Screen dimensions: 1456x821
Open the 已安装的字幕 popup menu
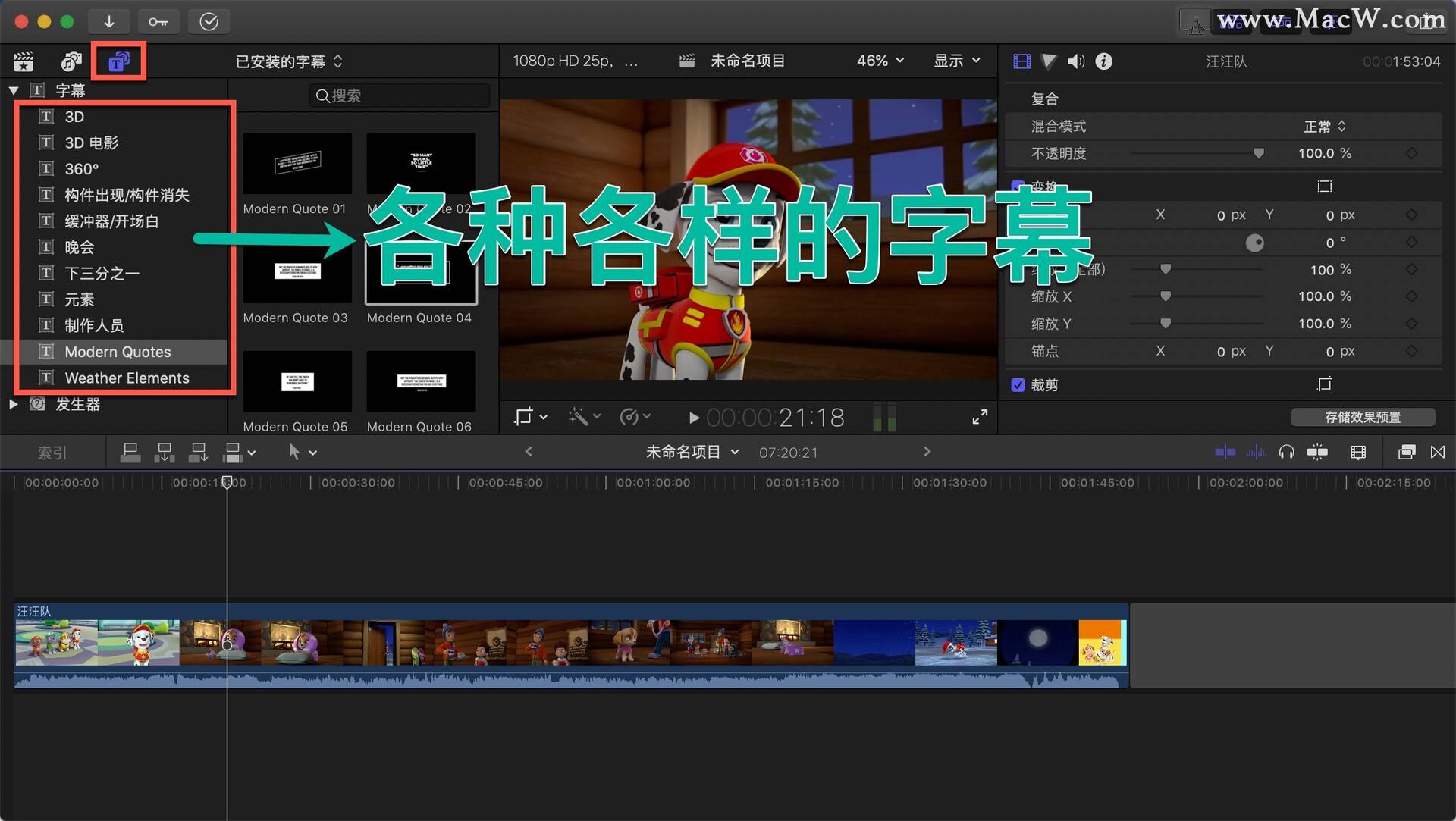[289, 61]
